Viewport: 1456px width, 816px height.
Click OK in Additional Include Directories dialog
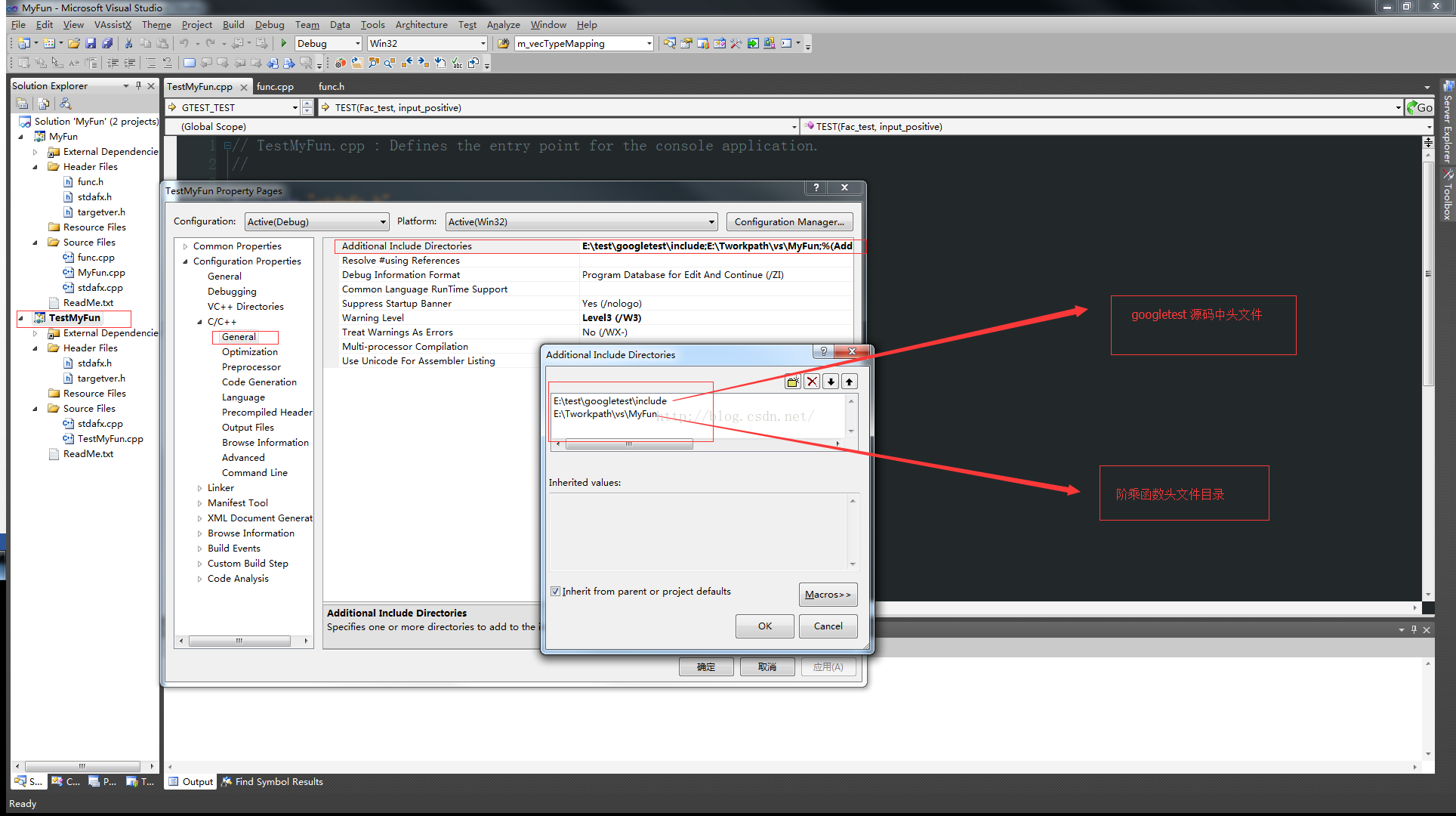point(765,626)
